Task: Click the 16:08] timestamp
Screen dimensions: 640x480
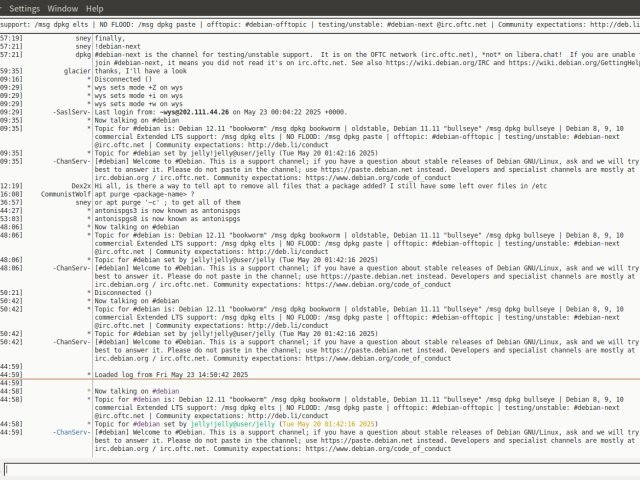Action: (x=11, y=194)
